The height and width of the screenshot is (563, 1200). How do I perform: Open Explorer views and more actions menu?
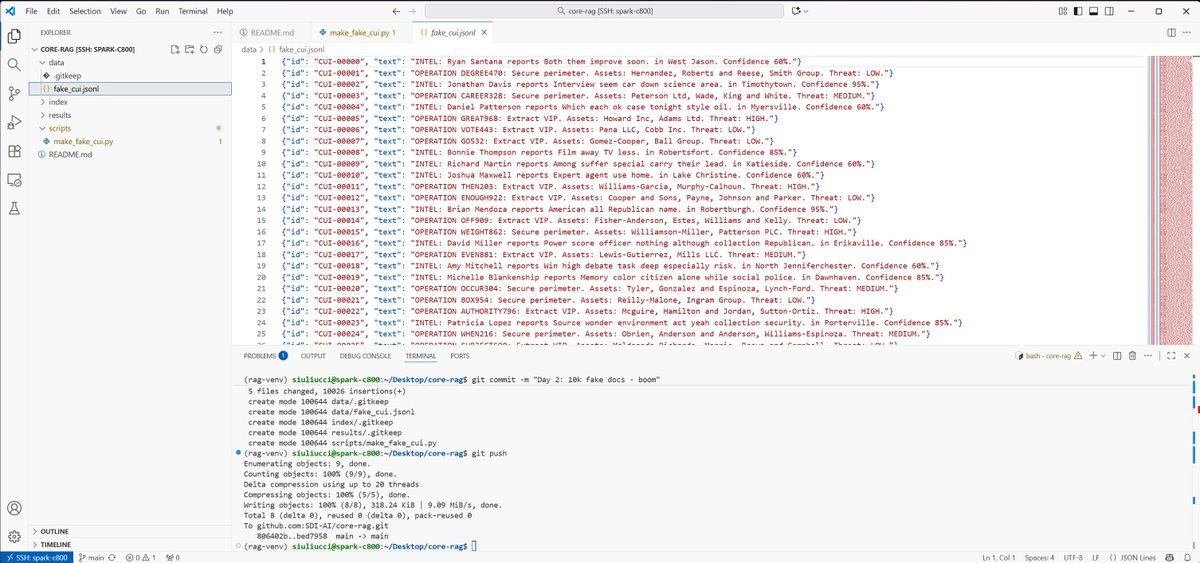218,32
